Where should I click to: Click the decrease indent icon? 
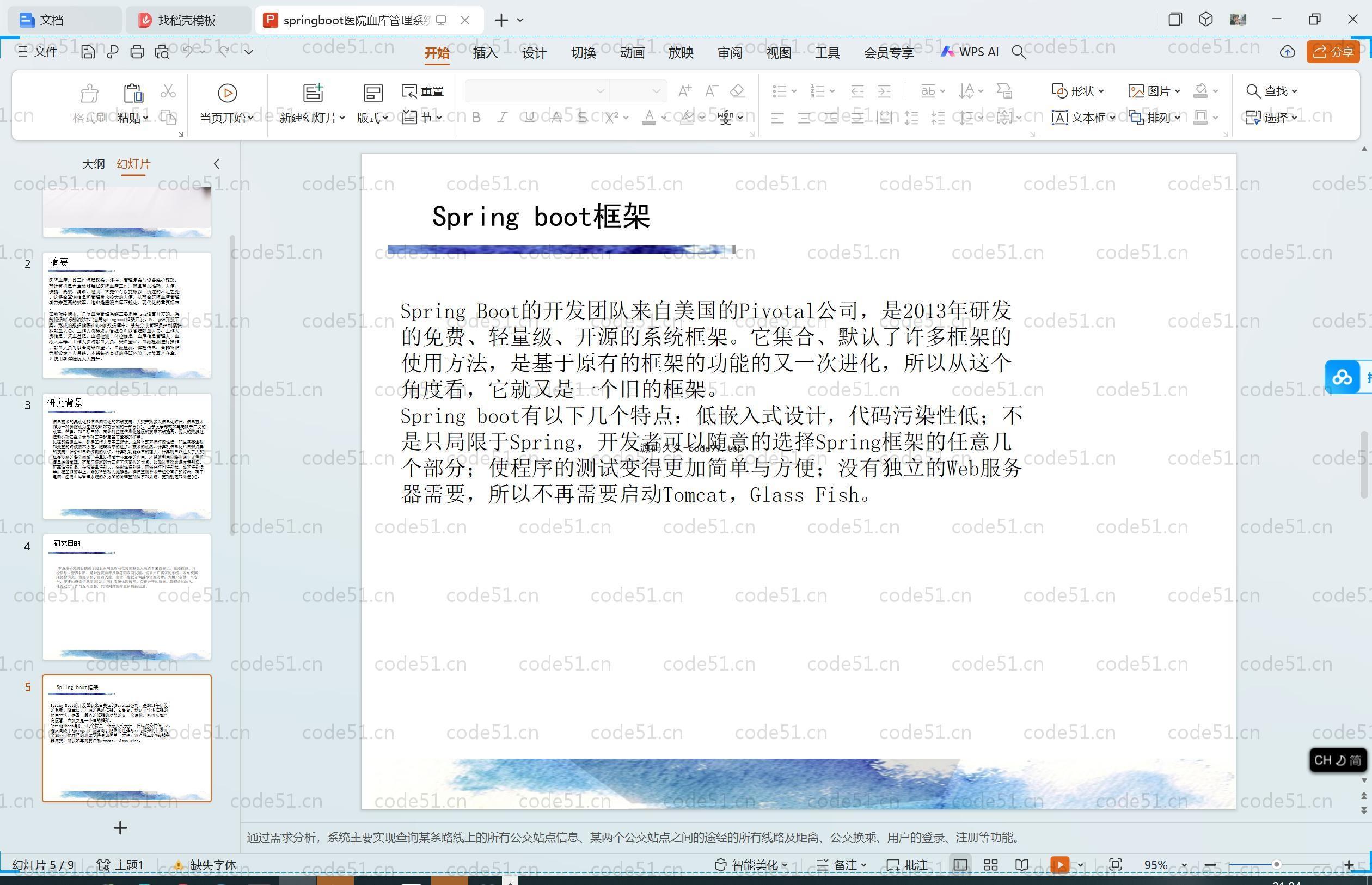pos(857,91)
